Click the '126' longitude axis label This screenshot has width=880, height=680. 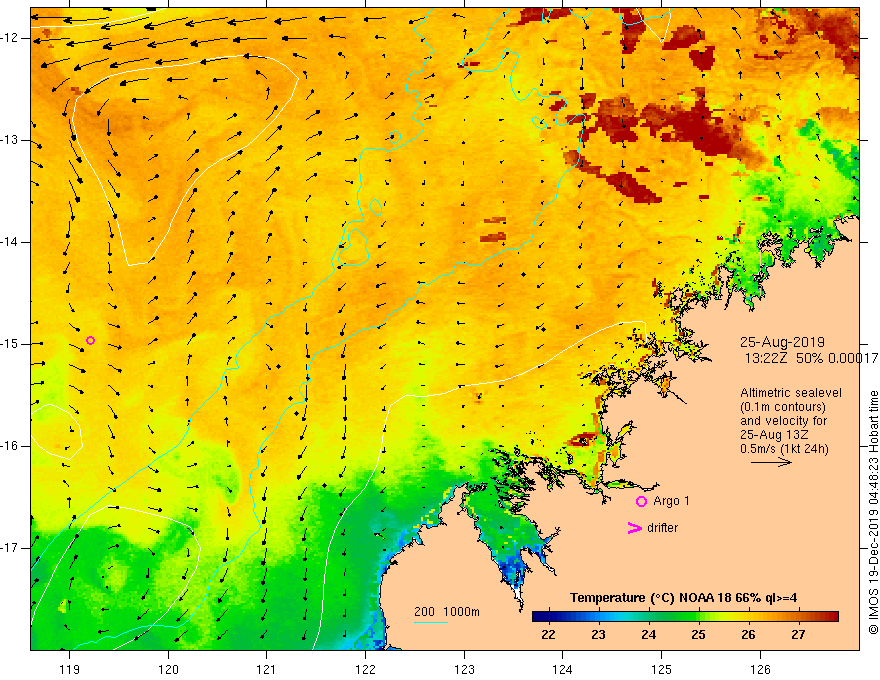click(760, 669)
